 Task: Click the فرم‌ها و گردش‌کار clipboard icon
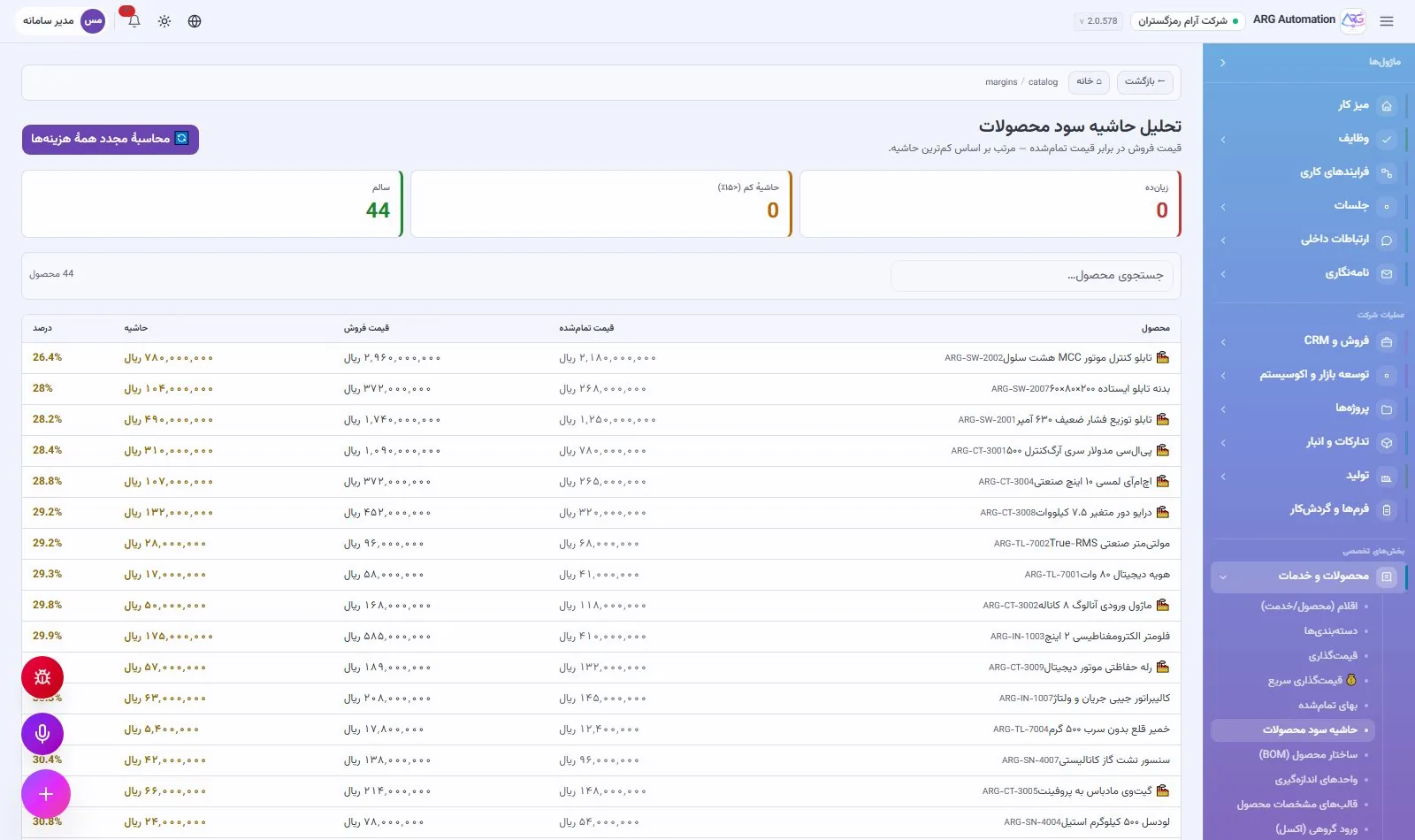tap(1387, 510)
